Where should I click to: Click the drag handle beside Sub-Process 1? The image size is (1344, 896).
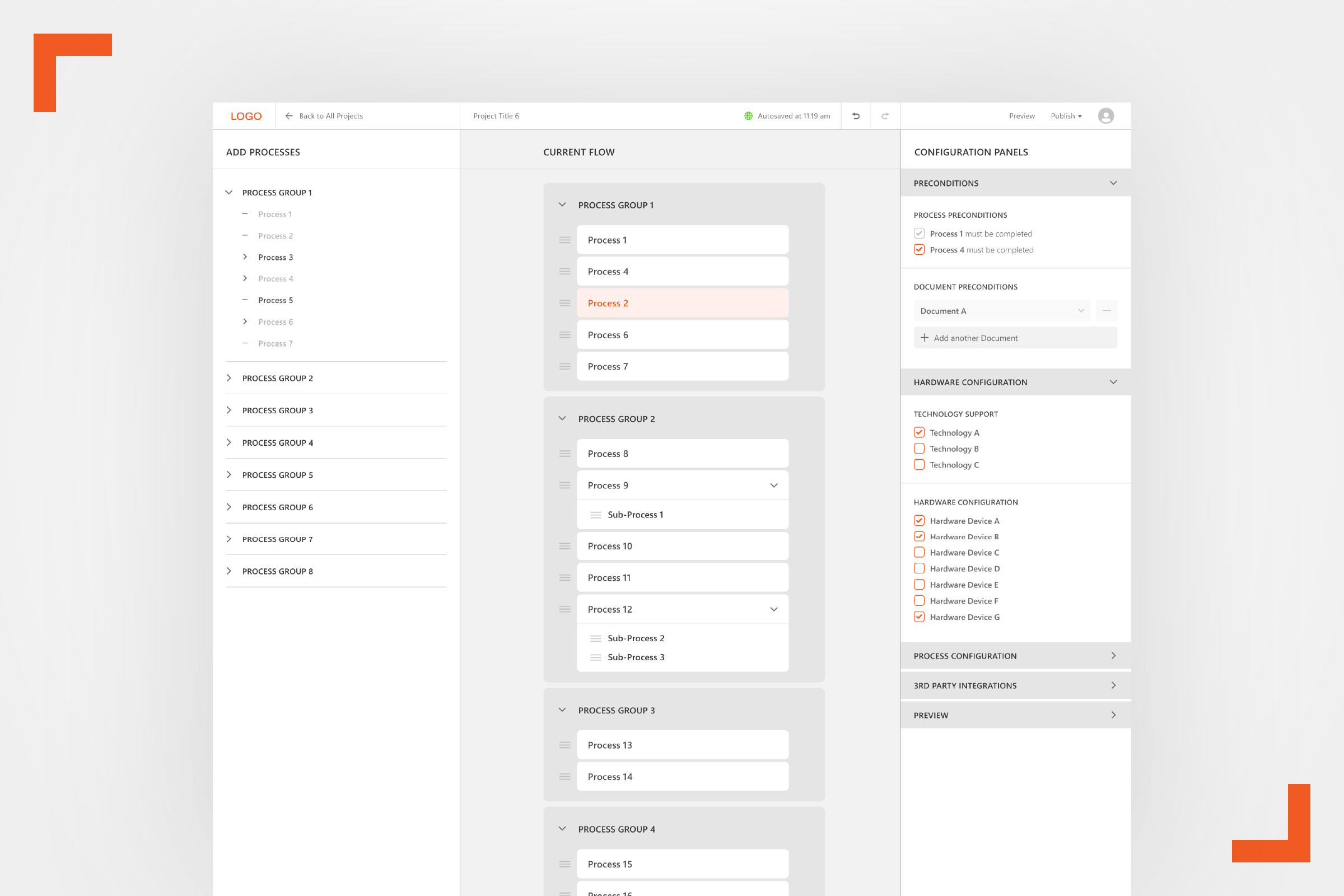[x=595, y=515]
